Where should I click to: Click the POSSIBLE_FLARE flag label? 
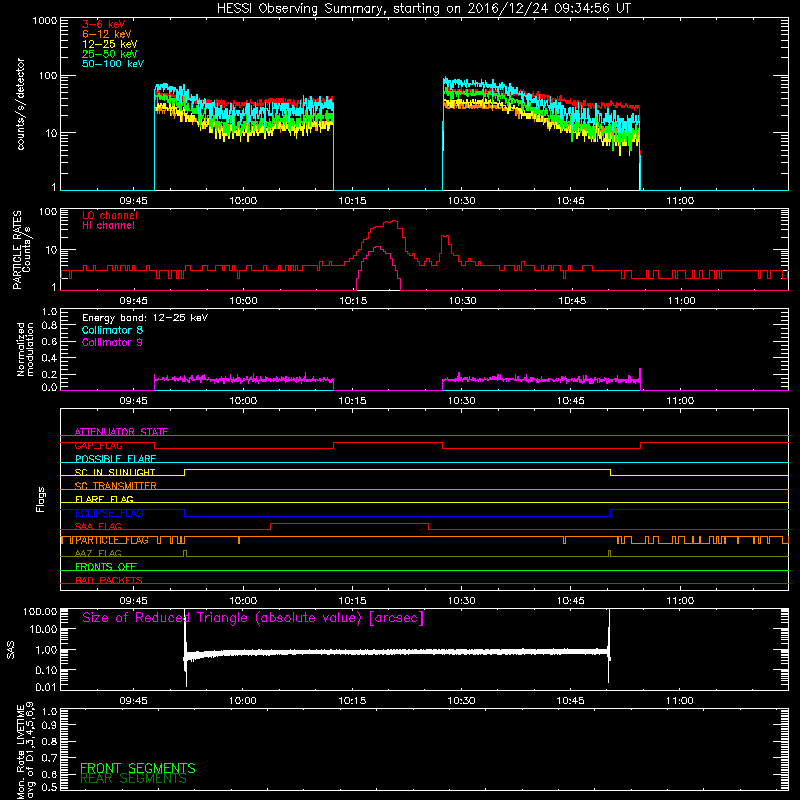point(115,459)
